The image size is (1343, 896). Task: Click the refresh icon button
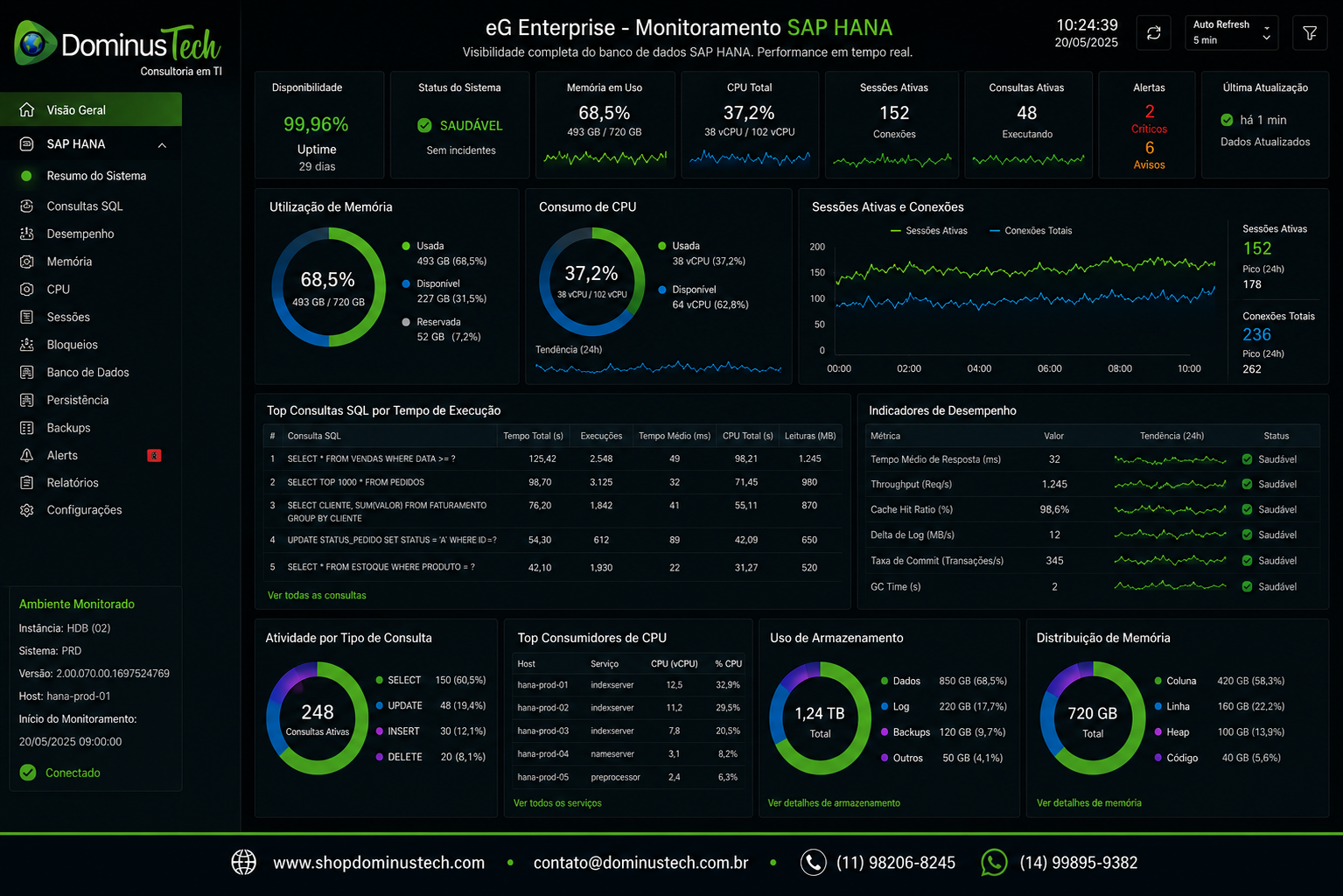click(1154, 33)
